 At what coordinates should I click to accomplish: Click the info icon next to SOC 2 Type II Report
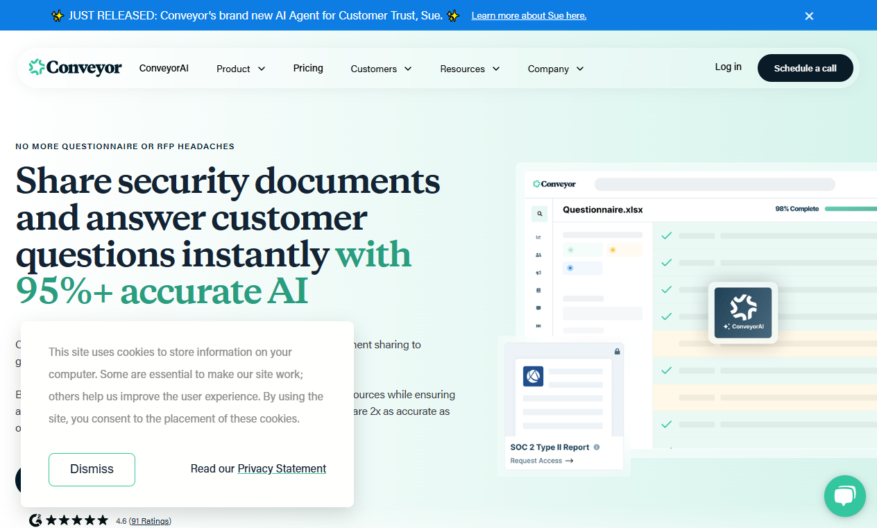[x=596, y=447]
